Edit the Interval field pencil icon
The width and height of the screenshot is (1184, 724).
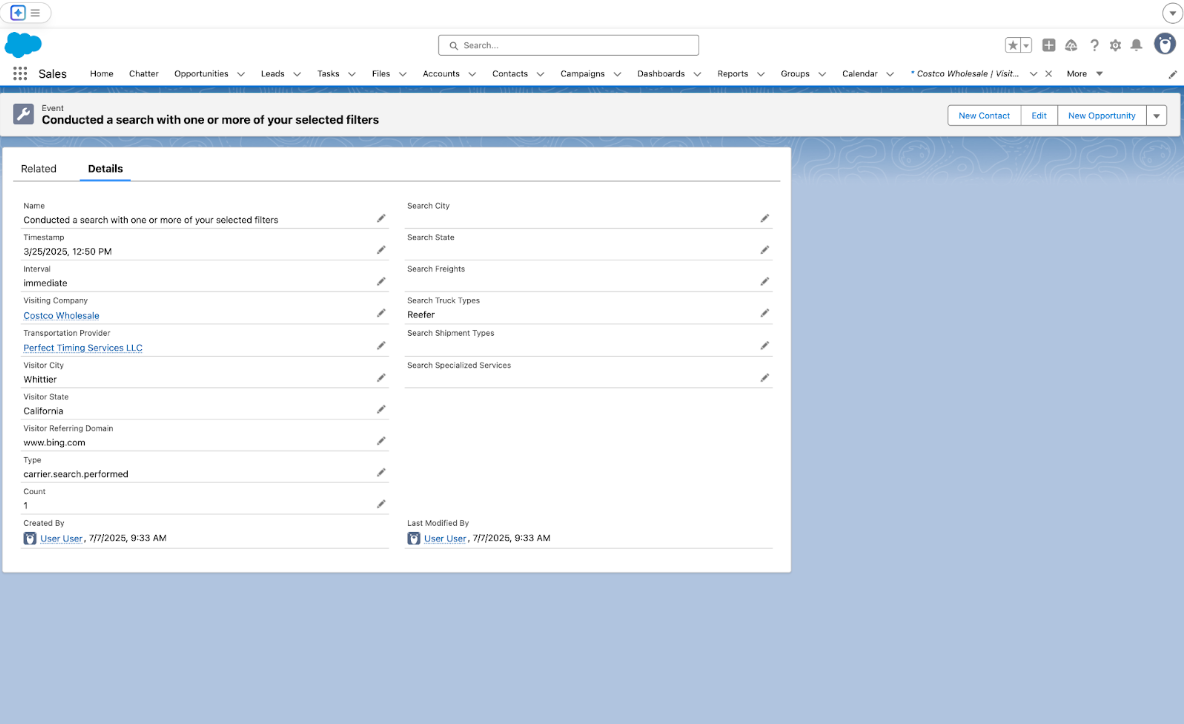click(x=381, y=282)
